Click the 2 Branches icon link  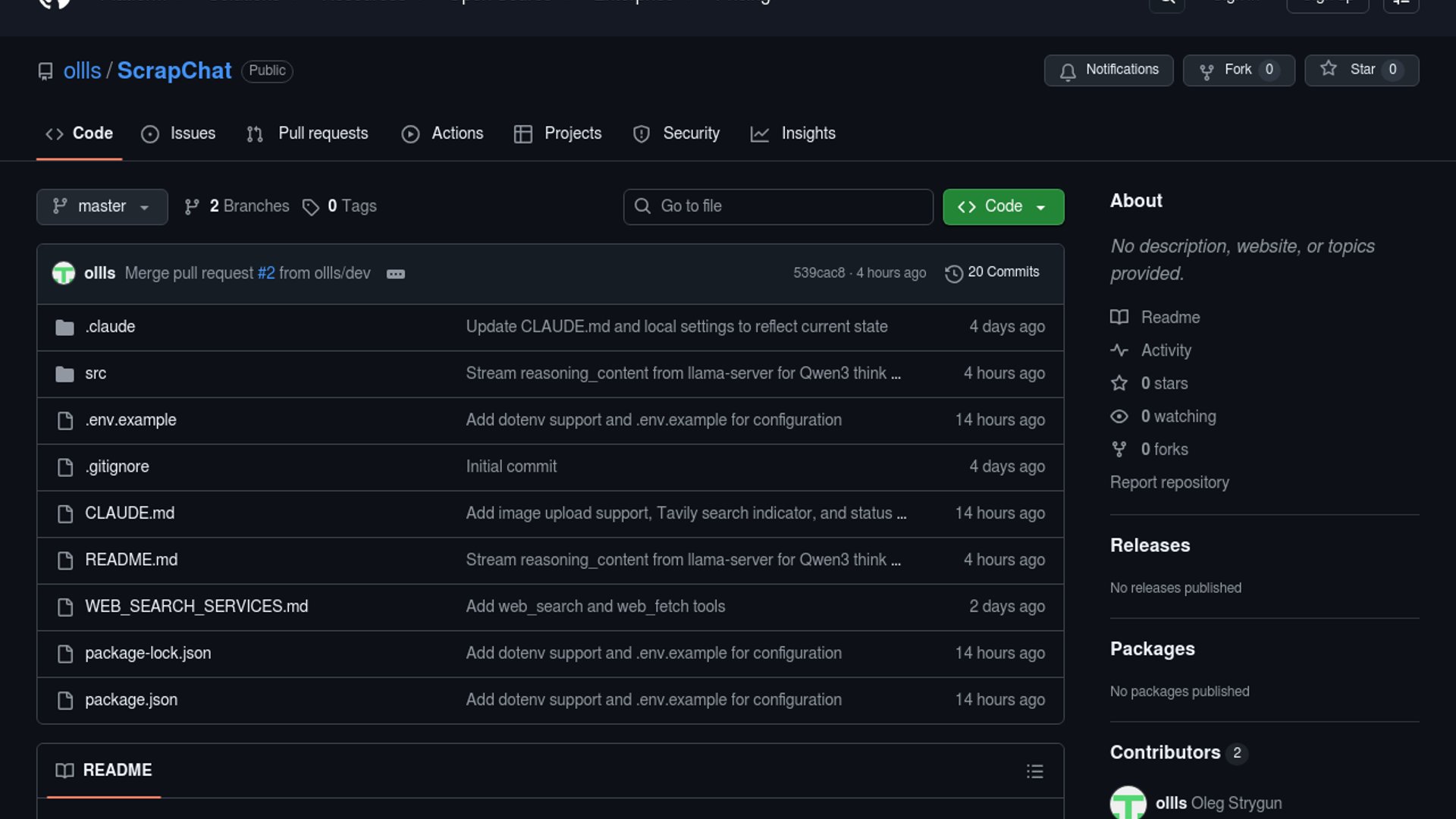(192, 206)
